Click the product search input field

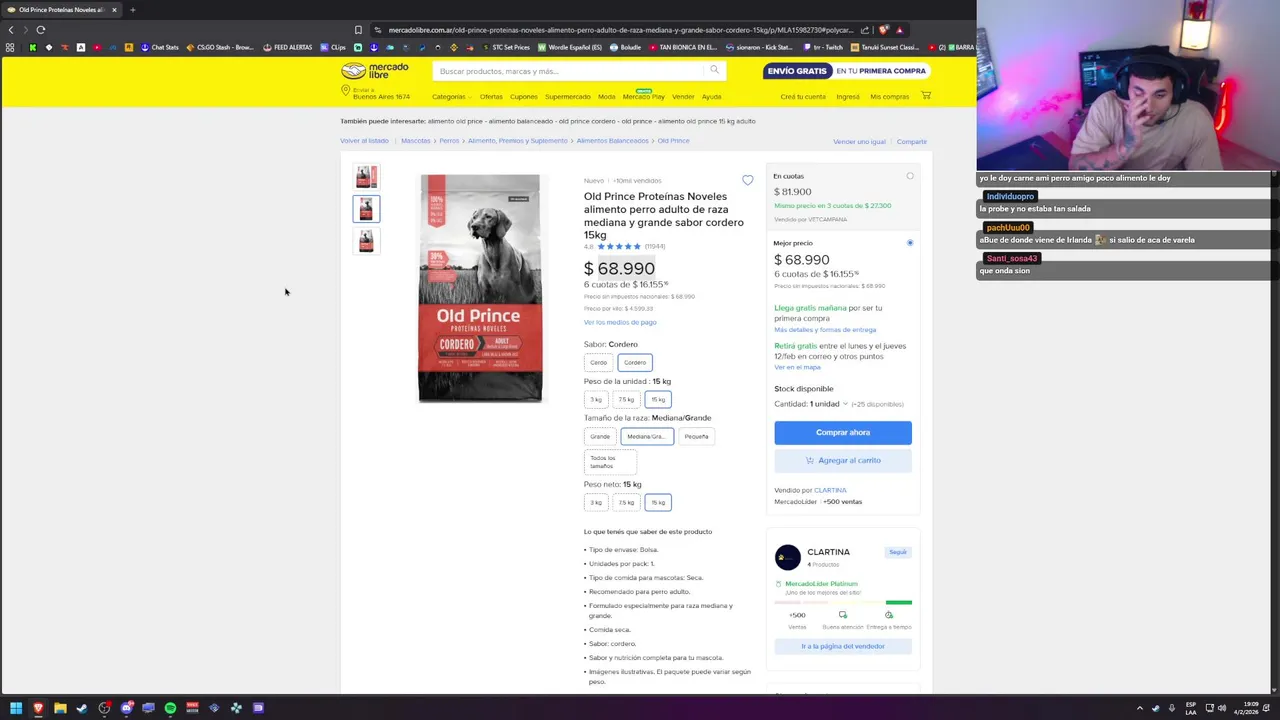(x=570, y=71)
